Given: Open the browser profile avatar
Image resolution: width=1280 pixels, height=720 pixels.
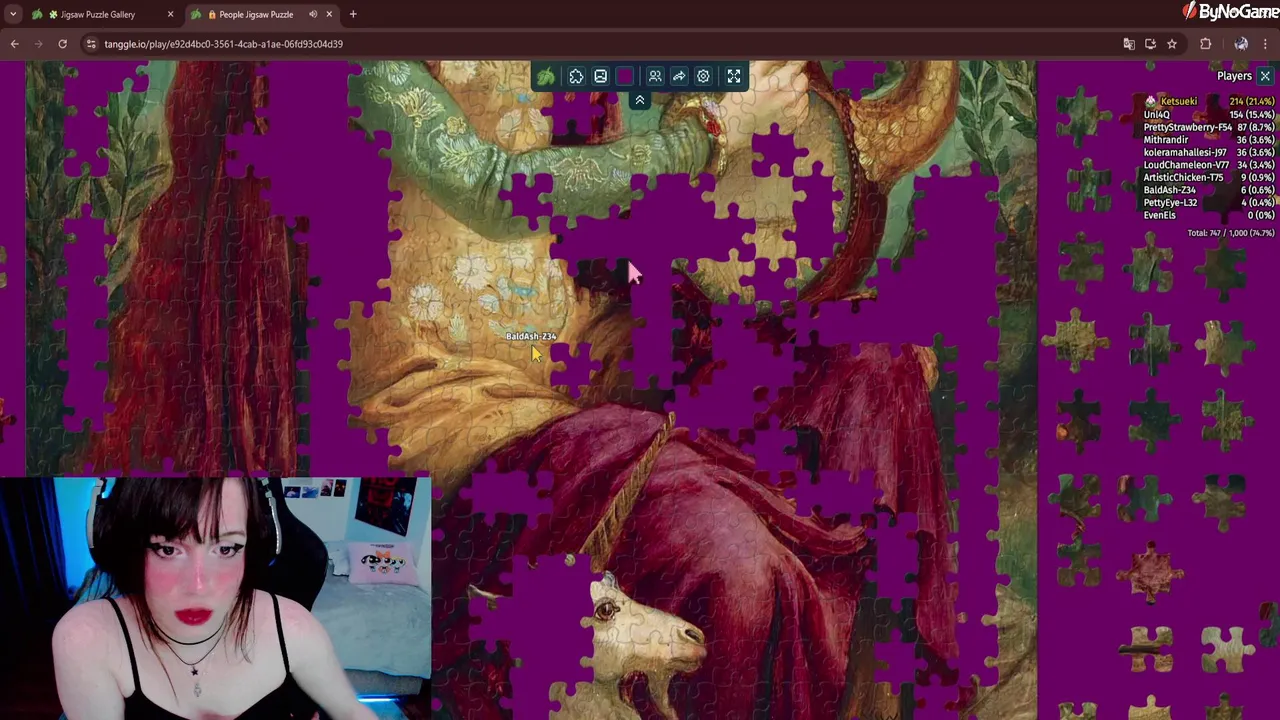Looking at the screenshot, I should pos(1241,44).
